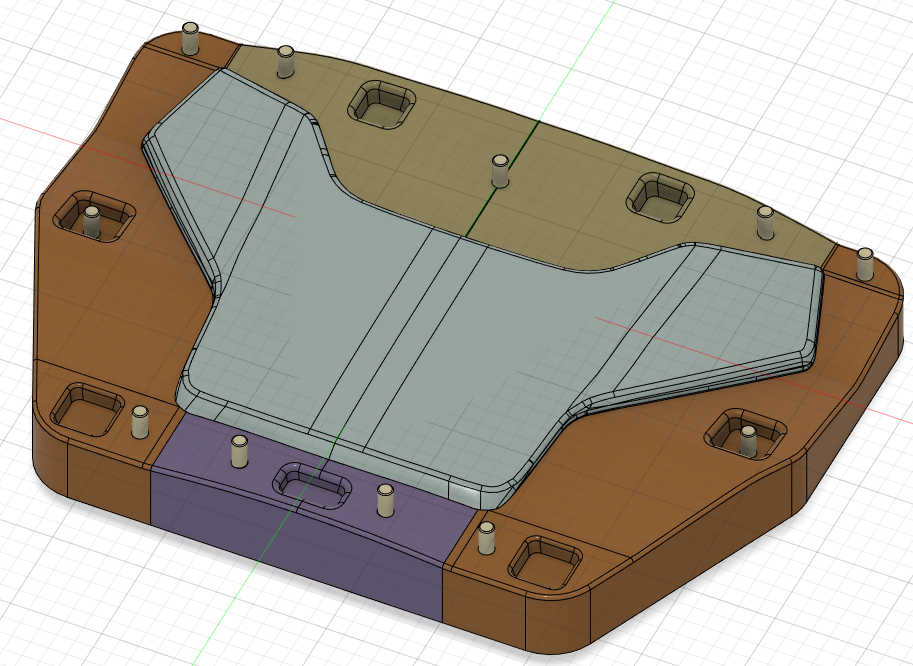
Task: Select the pin at the far-right brown corner
Action: pos(865,264)
